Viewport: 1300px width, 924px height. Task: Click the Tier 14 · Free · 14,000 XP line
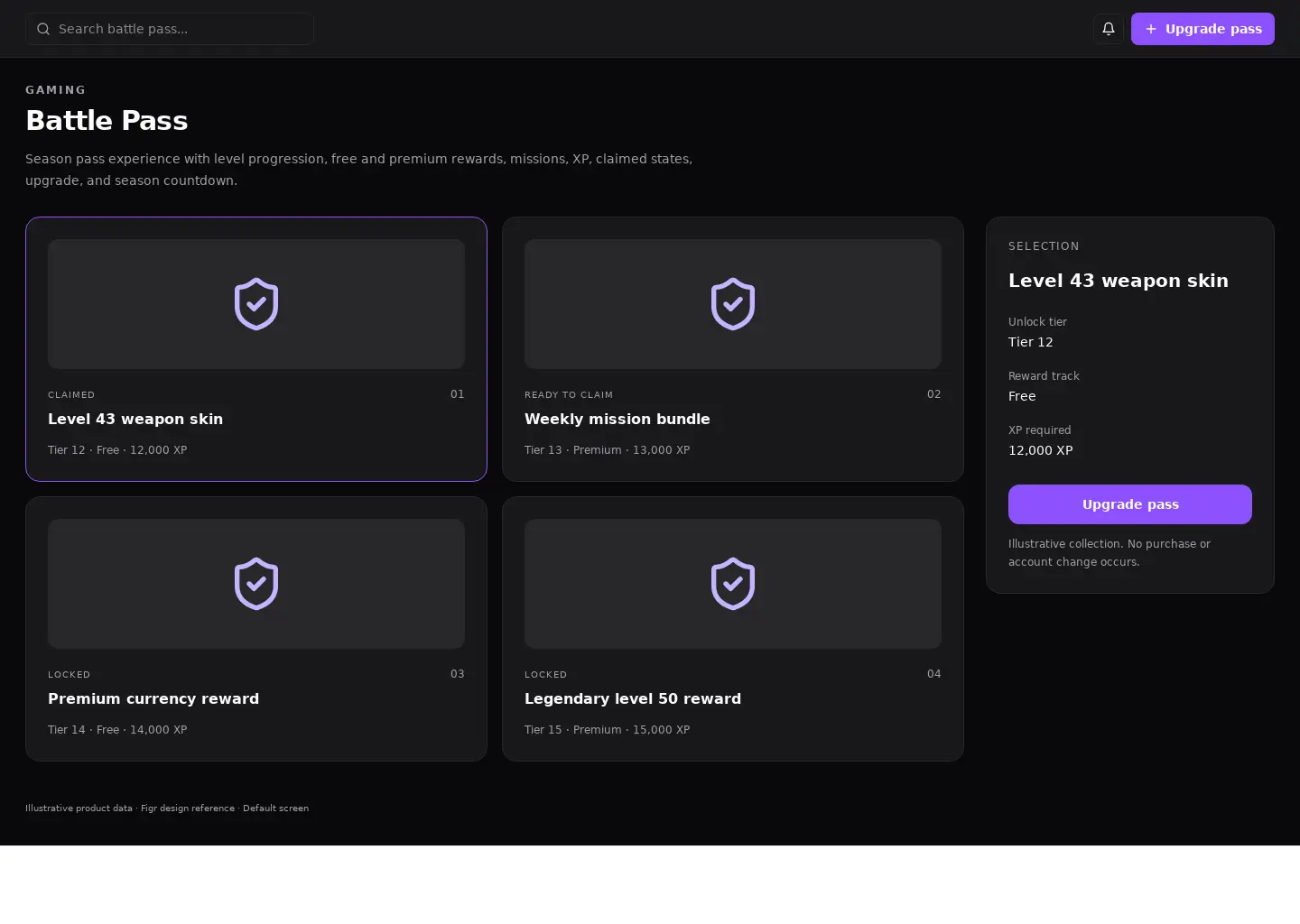pos(117,730)
